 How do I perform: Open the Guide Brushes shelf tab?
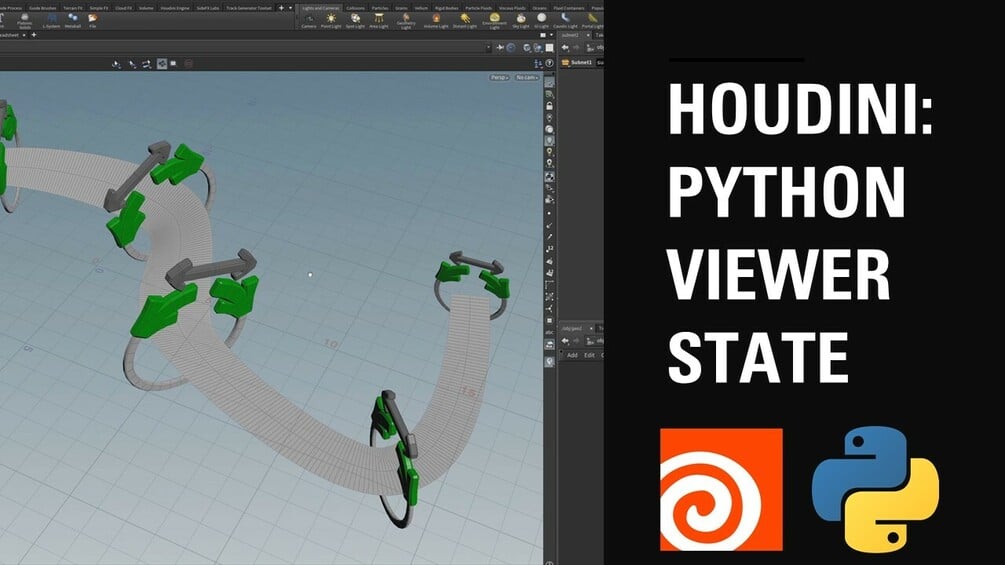coord(43,8)
